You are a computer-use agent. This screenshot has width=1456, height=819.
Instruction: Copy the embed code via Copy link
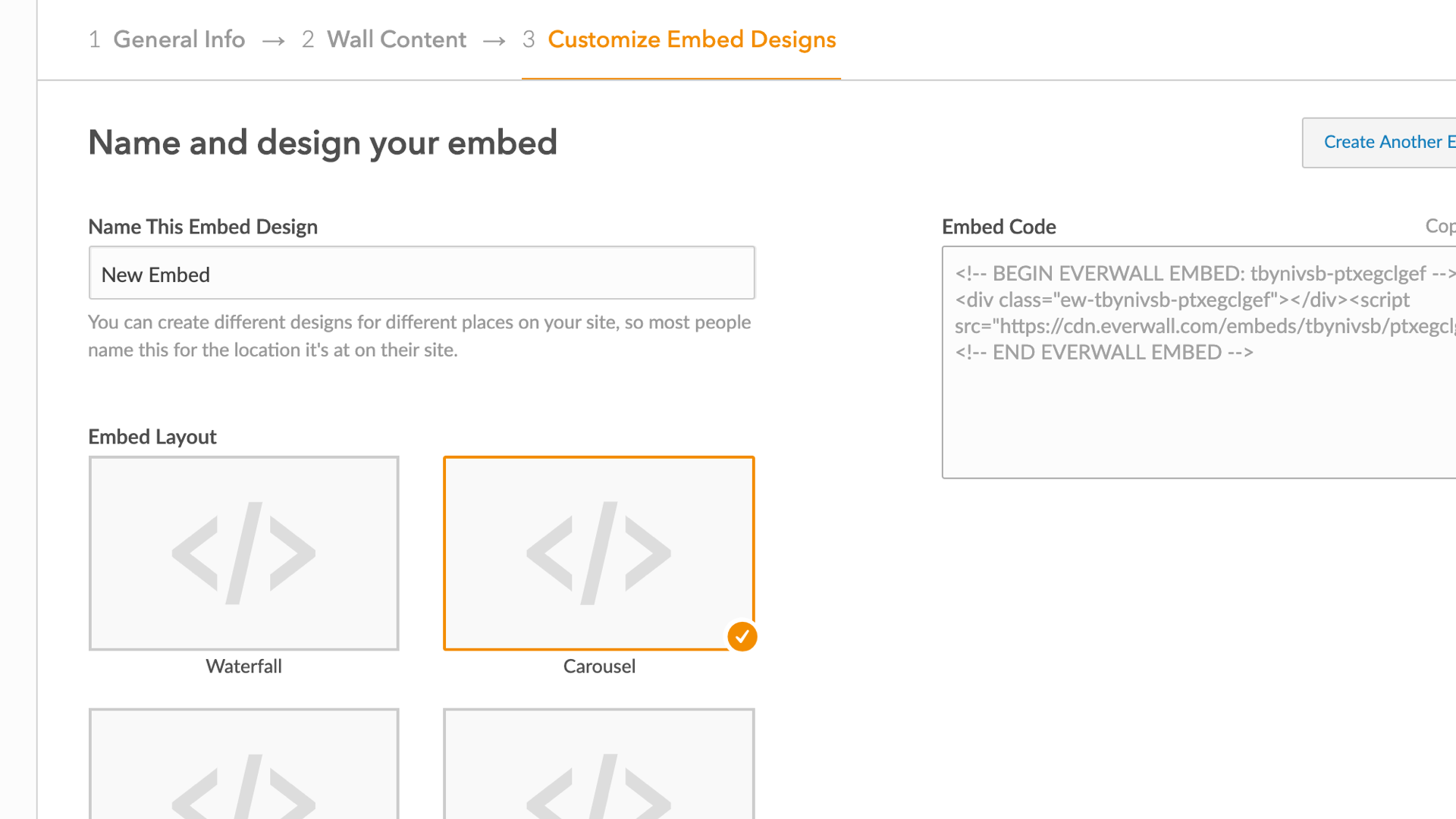[1440, 226]
